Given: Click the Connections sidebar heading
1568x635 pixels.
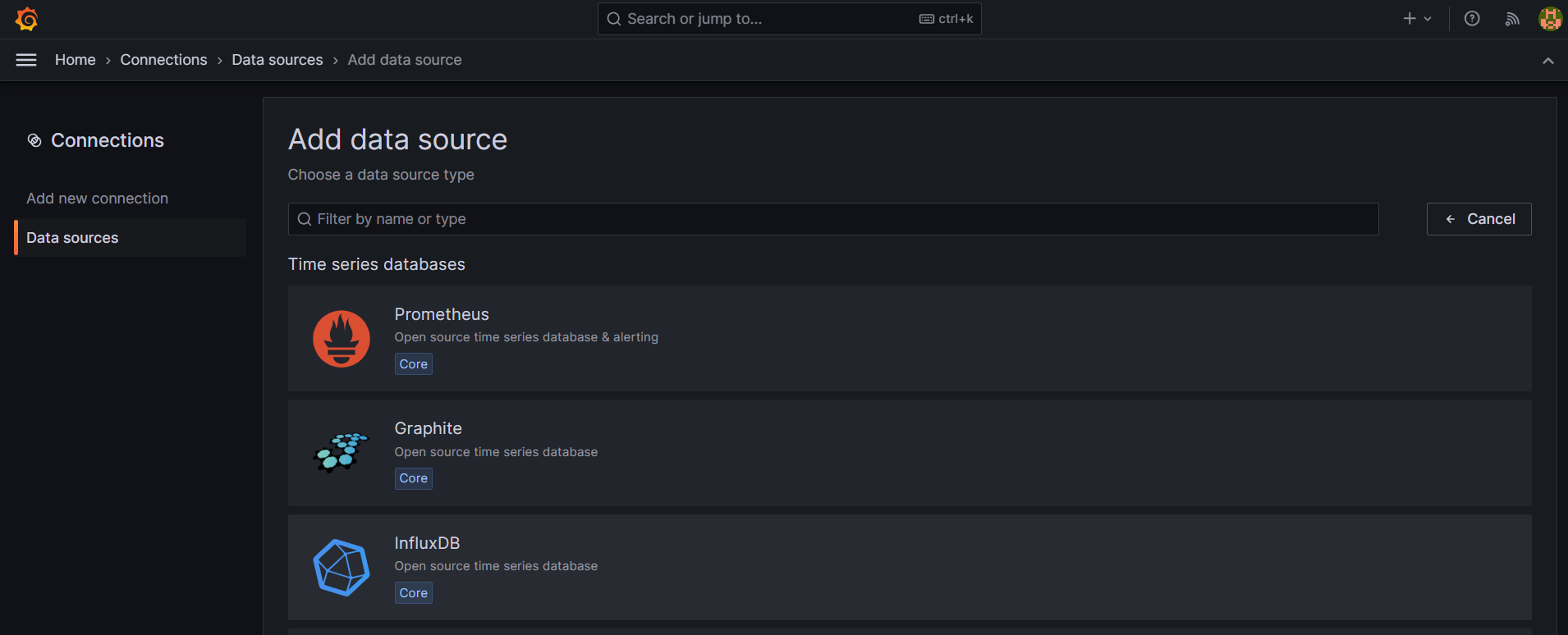Looking at the screenshot, I should tap(108, 140).
